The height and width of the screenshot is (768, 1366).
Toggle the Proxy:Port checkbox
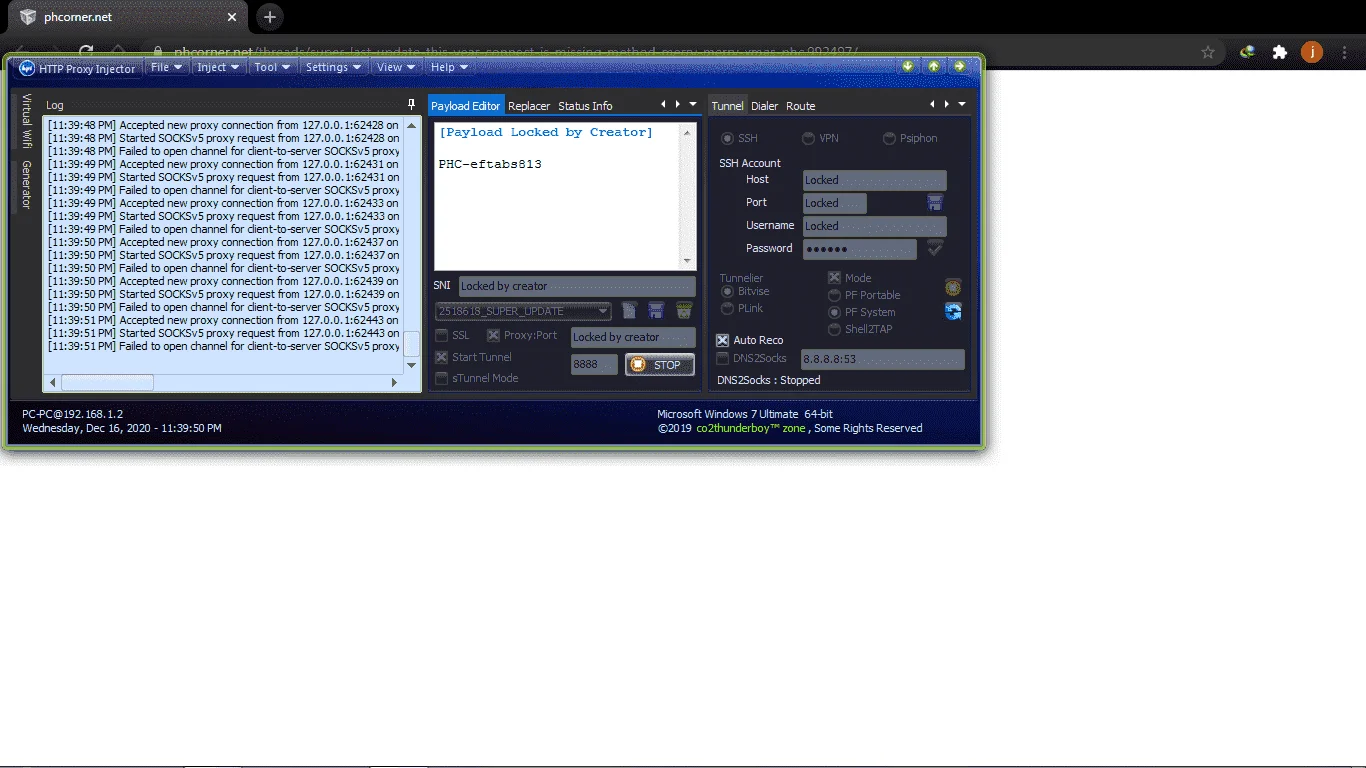(493, 336)
